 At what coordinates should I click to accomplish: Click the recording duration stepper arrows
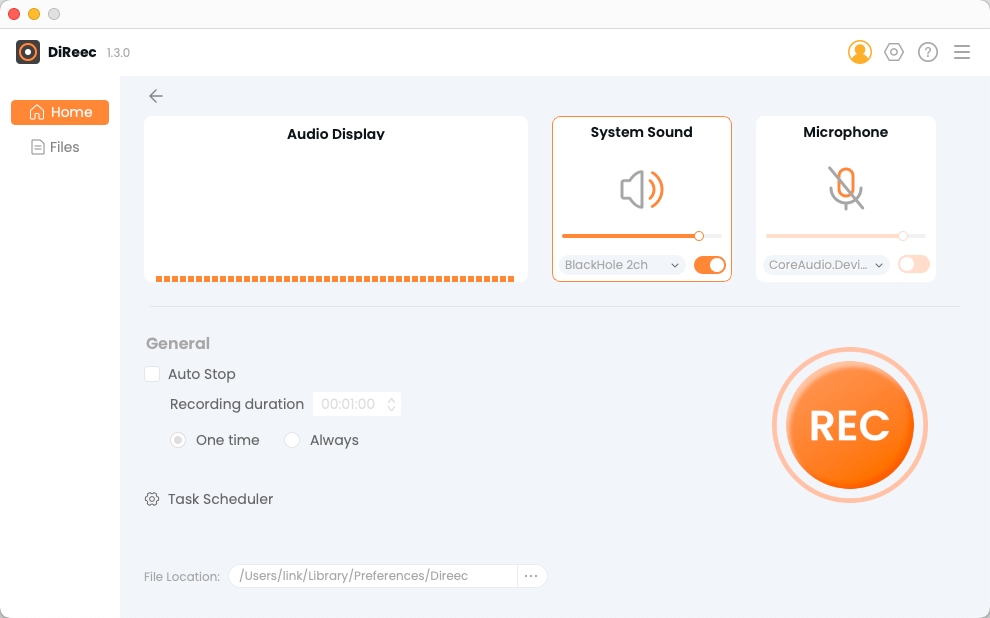(391, 404)
